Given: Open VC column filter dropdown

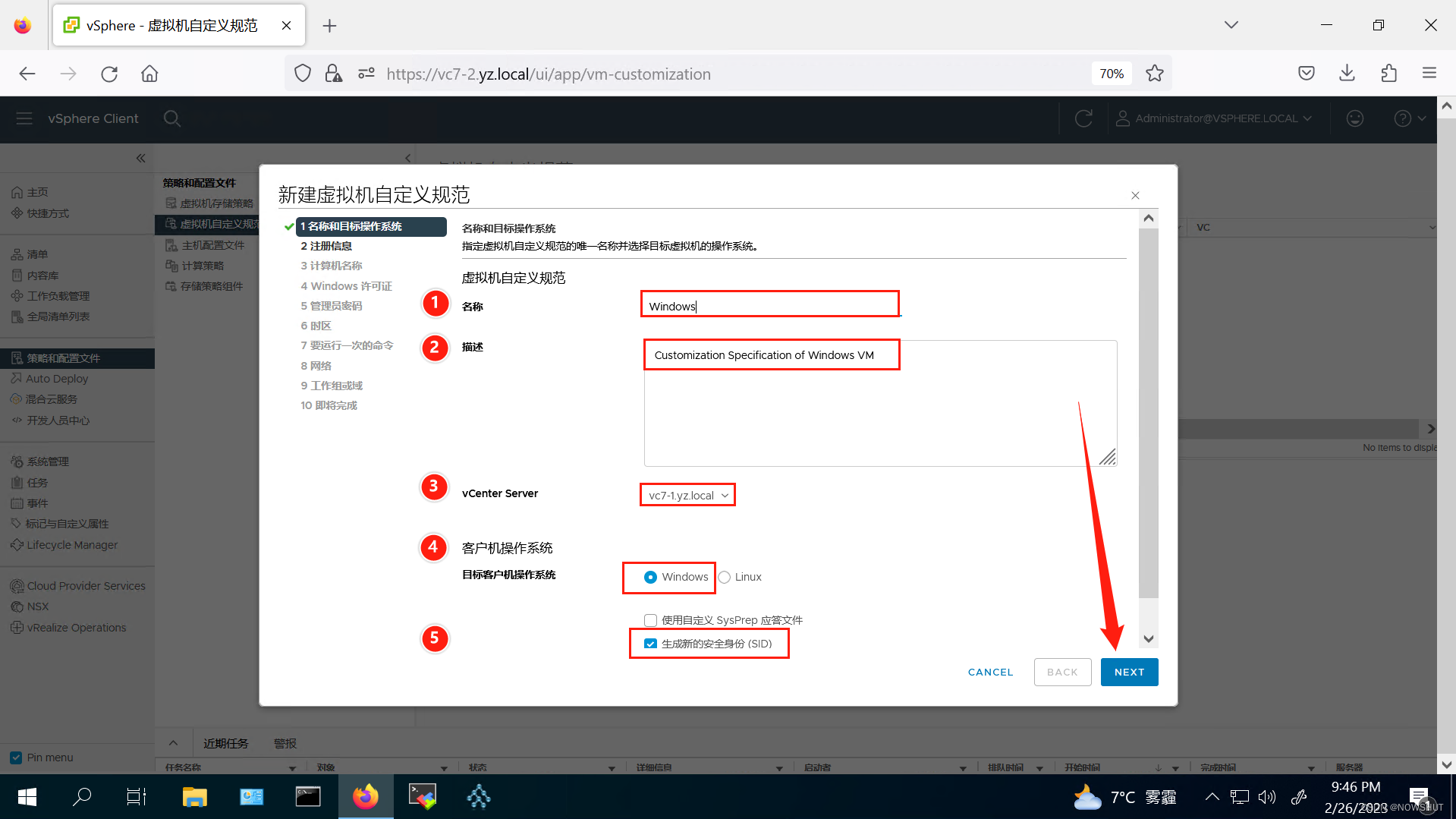Looking at the screenshot, I should tap(1432, 228).
